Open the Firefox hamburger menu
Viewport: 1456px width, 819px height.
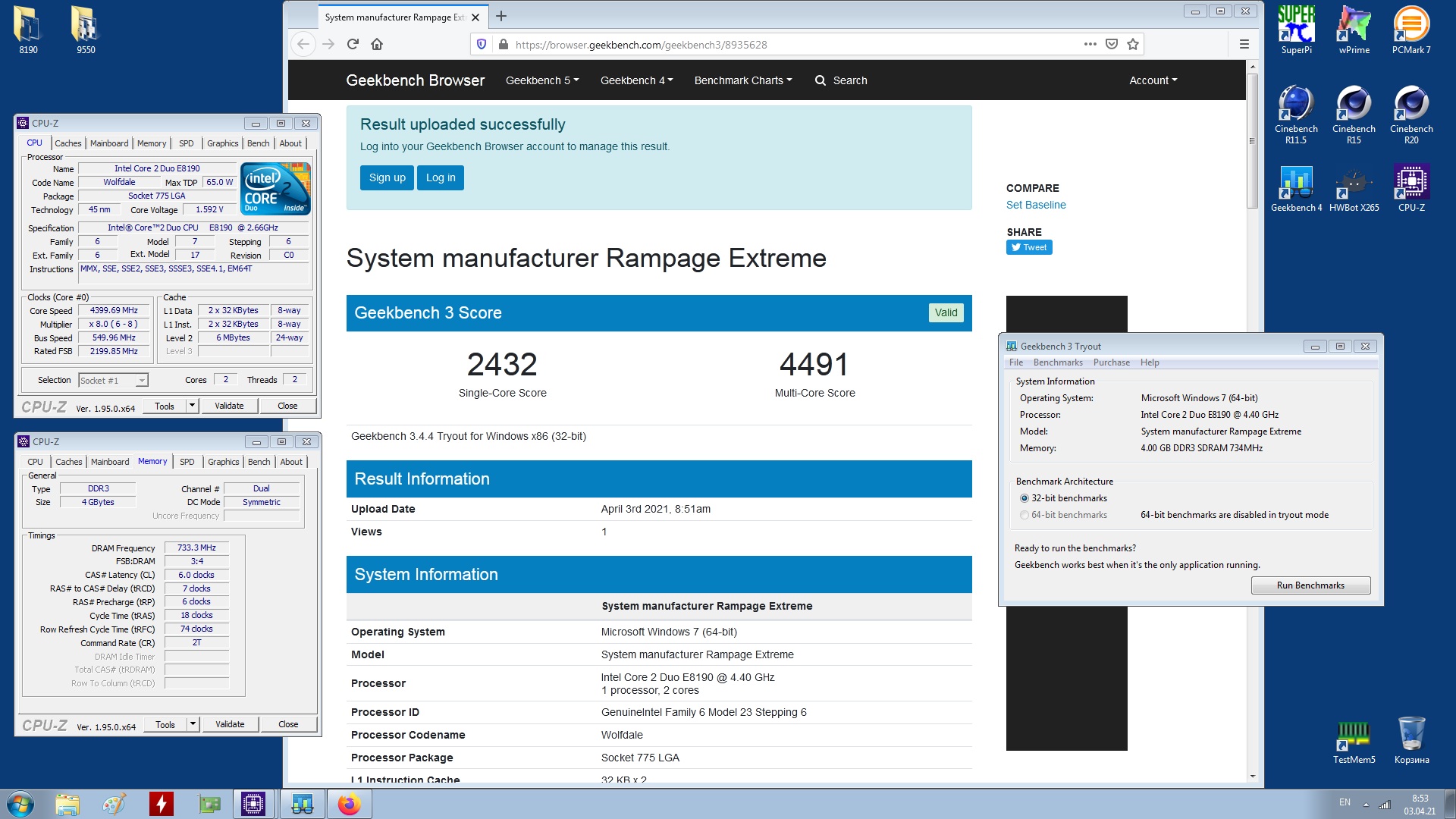click(1244, 44)
